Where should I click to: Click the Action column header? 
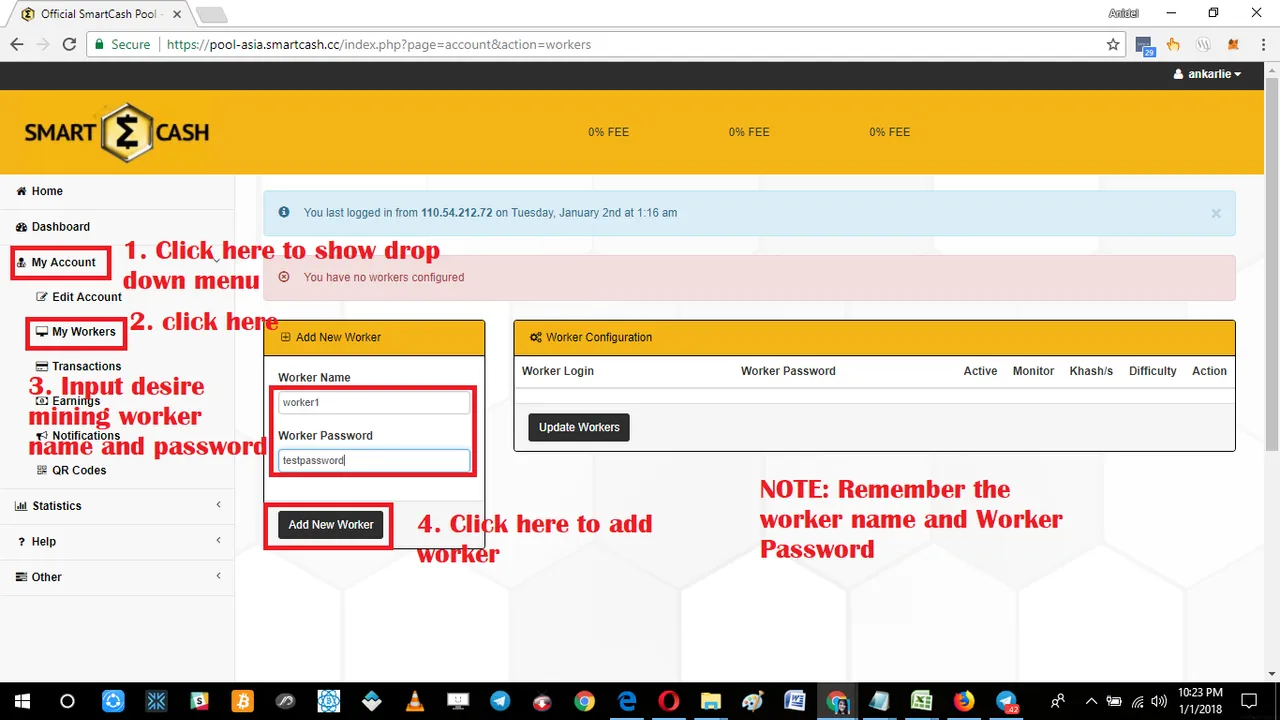click(1209, 371)
